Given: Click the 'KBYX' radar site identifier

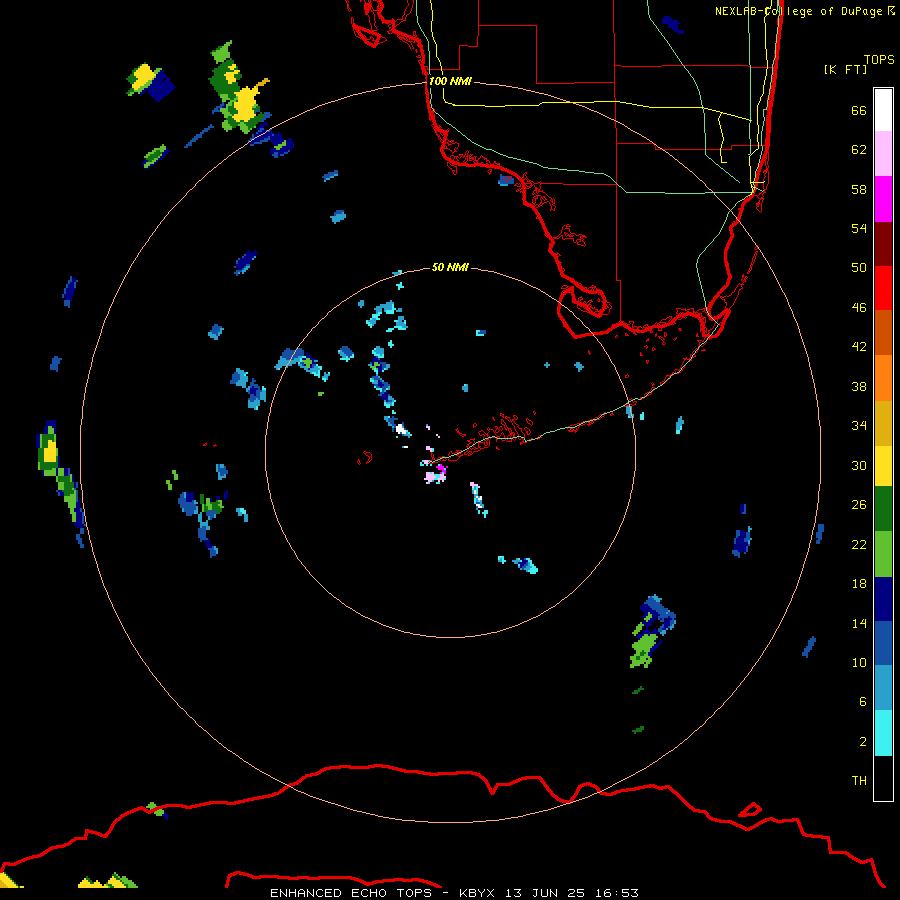Looking at the screenshot, I should pos(476,893).
